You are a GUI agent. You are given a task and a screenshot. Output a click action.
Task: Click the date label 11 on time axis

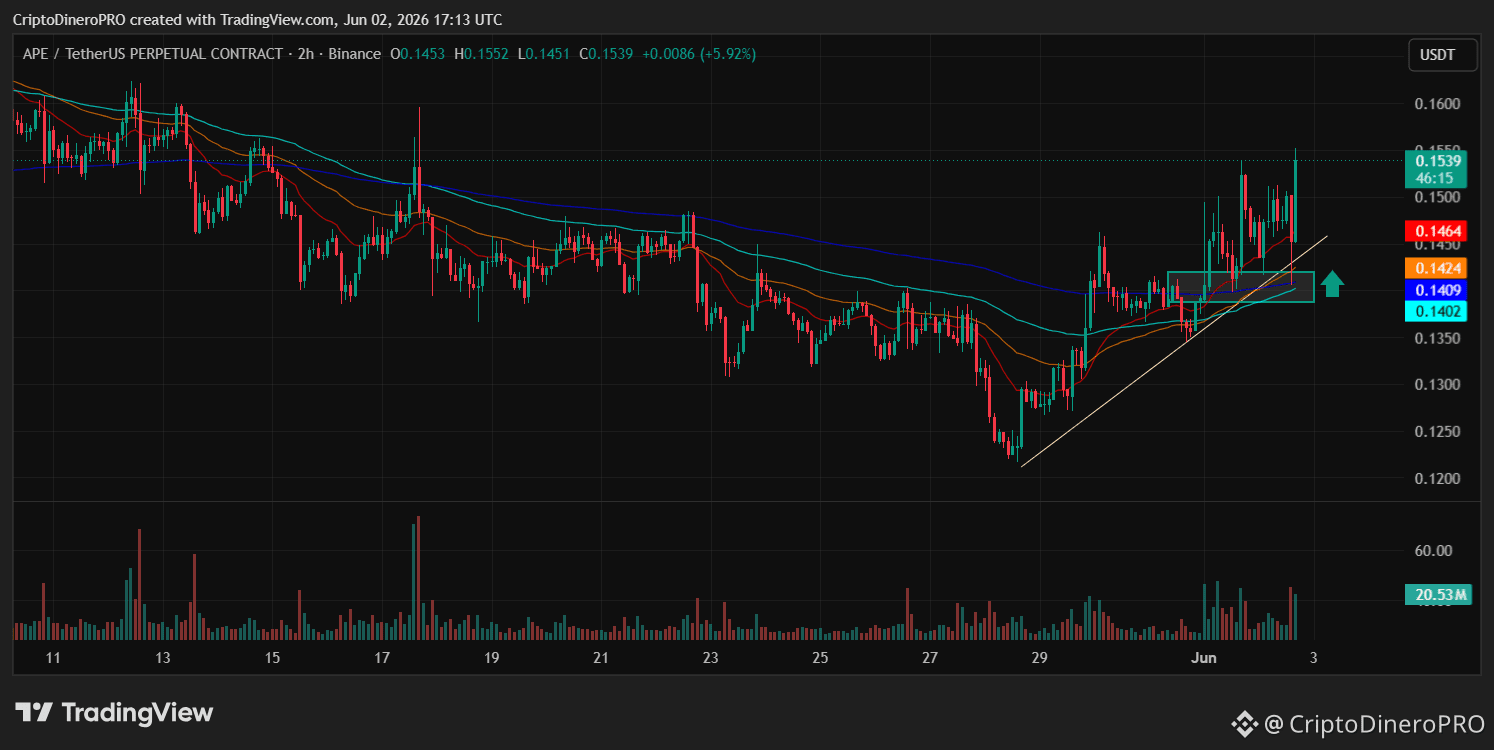click(x=54, y=658)
